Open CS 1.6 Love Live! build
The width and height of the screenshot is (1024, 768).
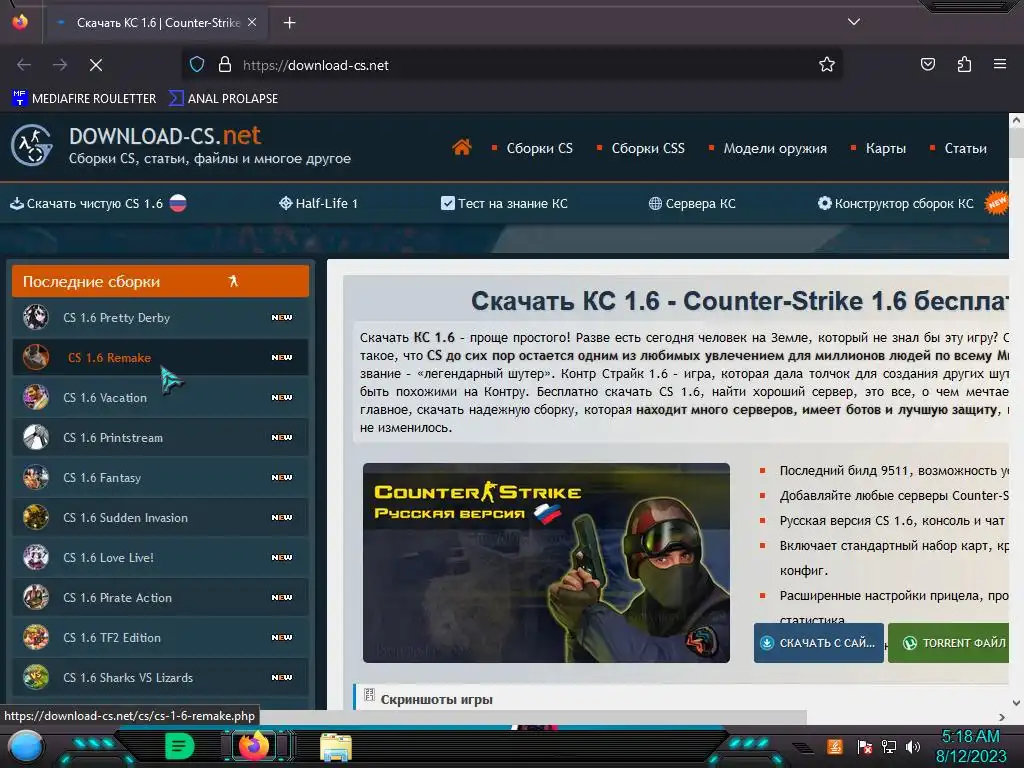pyautogui.click(x=160, y=557)
